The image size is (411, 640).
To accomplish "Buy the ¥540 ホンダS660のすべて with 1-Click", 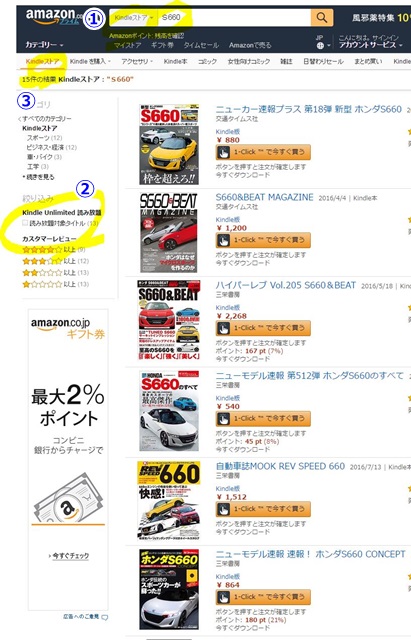I will point(263,419).
